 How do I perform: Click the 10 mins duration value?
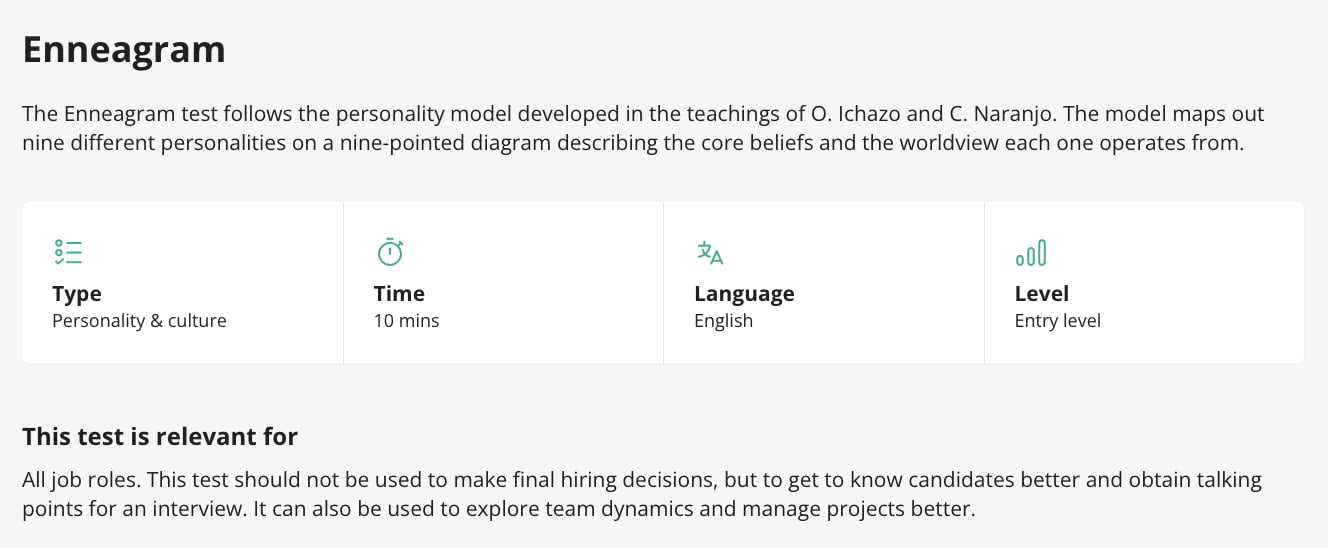tap(406, 321)
